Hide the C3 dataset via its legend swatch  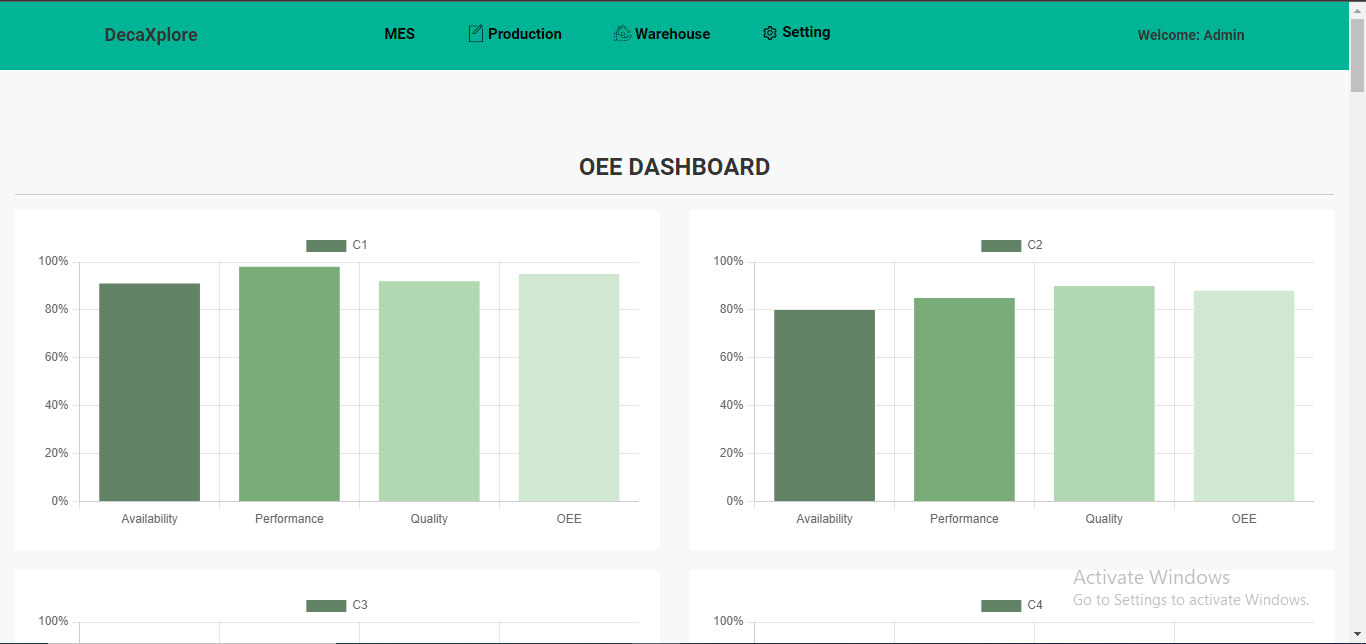326,606
